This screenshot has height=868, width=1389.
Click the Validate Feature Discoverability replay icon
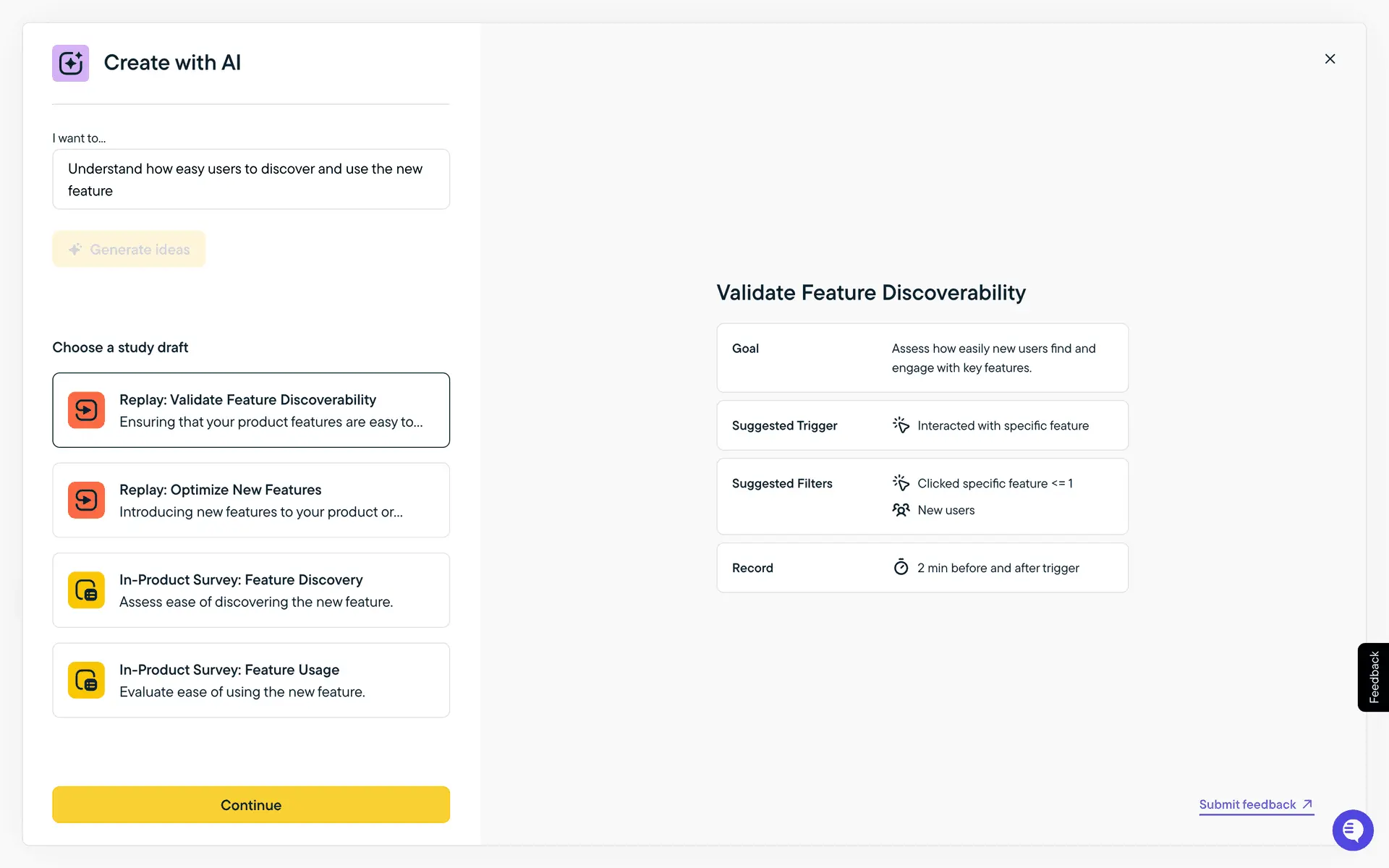pyautogui.click(x=86, y=410)
